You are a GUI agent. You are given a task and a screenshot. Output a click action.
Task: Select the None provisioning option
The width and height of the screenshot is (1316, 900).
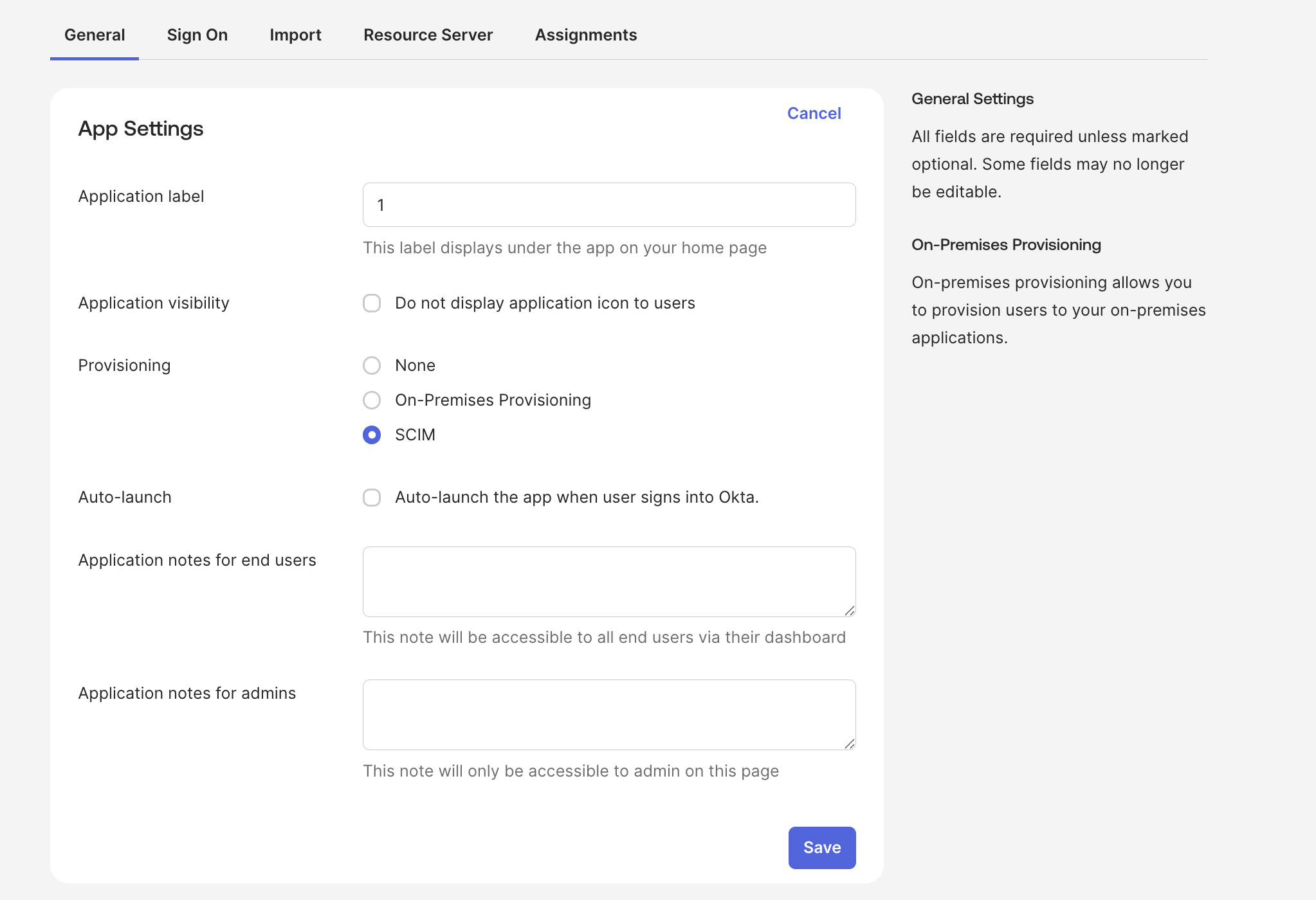pos(372,365)
